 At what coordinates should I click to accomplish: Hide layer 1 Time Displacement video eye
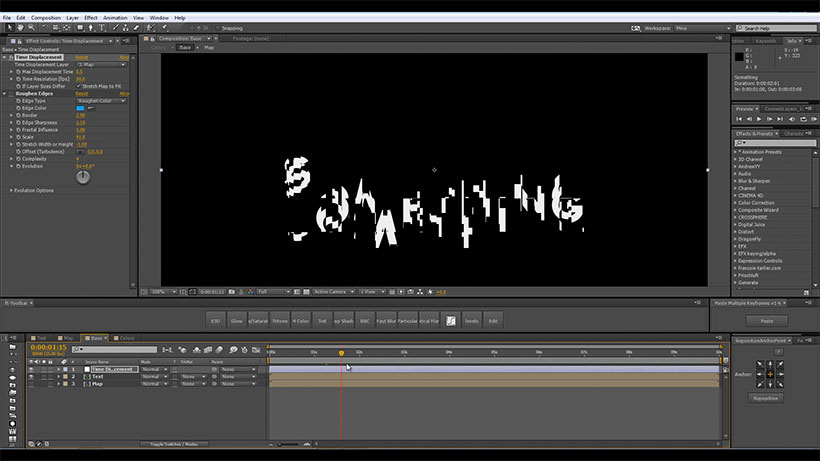point(31,370)
